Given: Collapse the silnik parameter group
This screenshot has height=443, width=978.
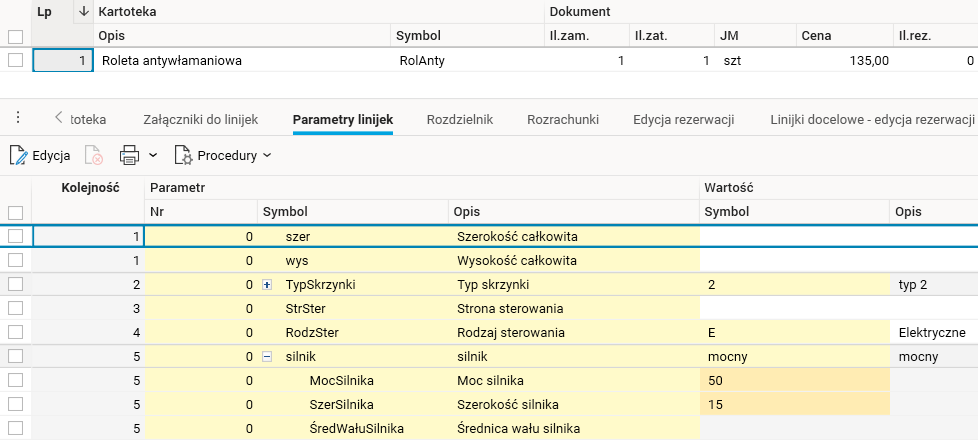Looking at the screenshot, I should (x=267, y=357).
